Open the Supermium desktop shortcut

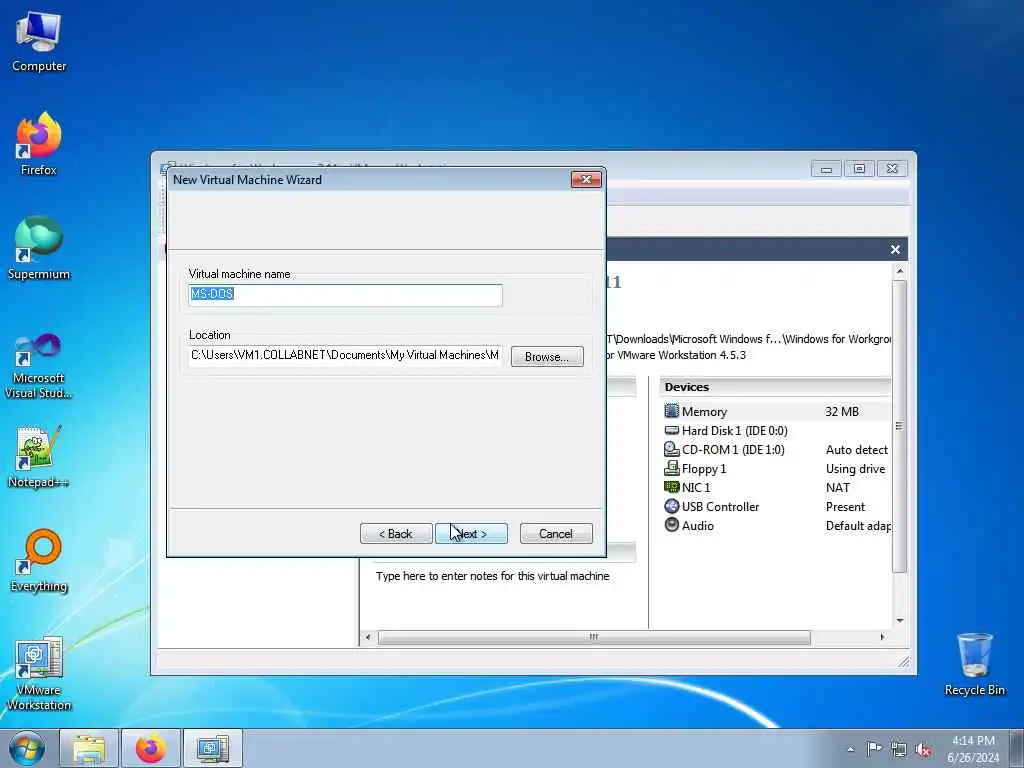pyautogui.click(x=39, y=248)
